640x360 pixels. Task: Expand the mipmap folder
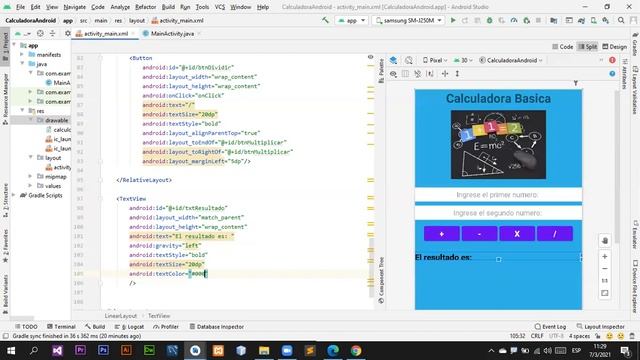(30, 176)
